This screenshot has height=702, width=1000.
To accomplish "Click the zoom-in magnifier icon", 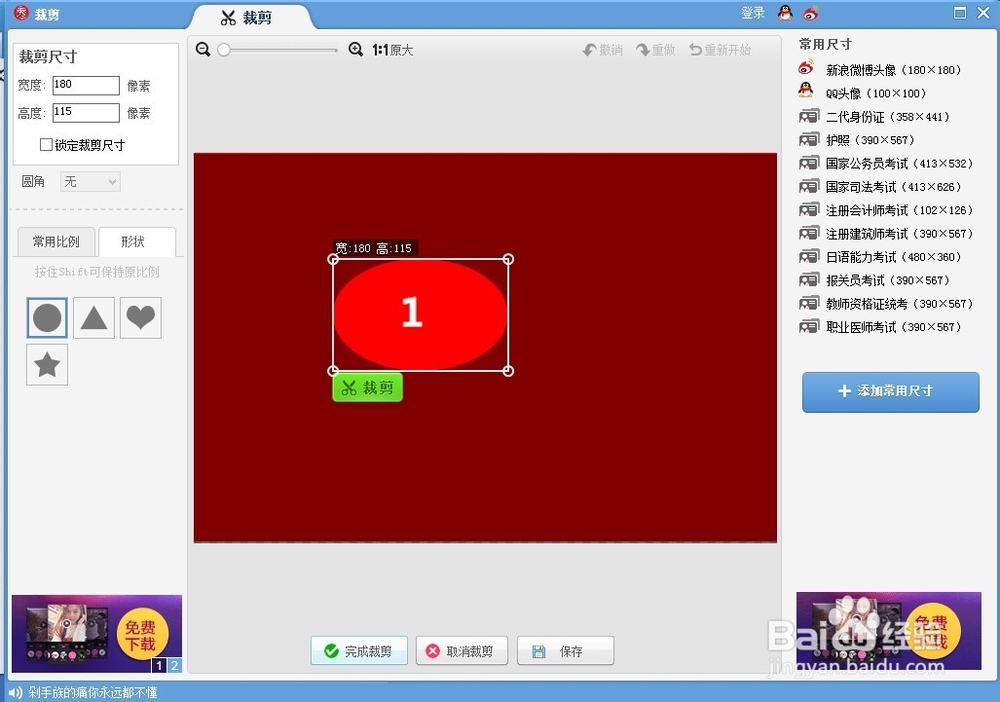I will click(x=356, y=48).
